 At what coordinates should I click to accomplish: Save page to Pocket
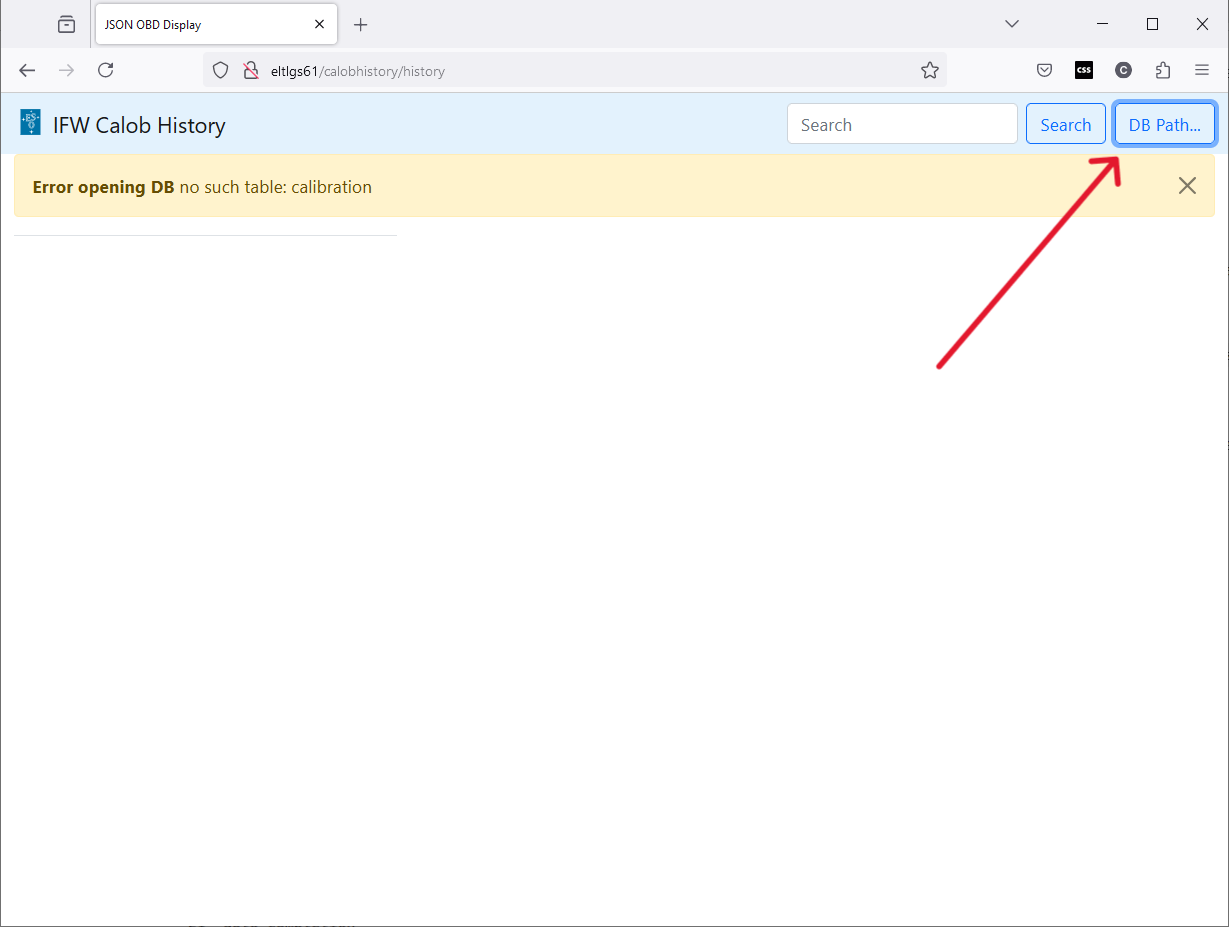coord(1044,70)
